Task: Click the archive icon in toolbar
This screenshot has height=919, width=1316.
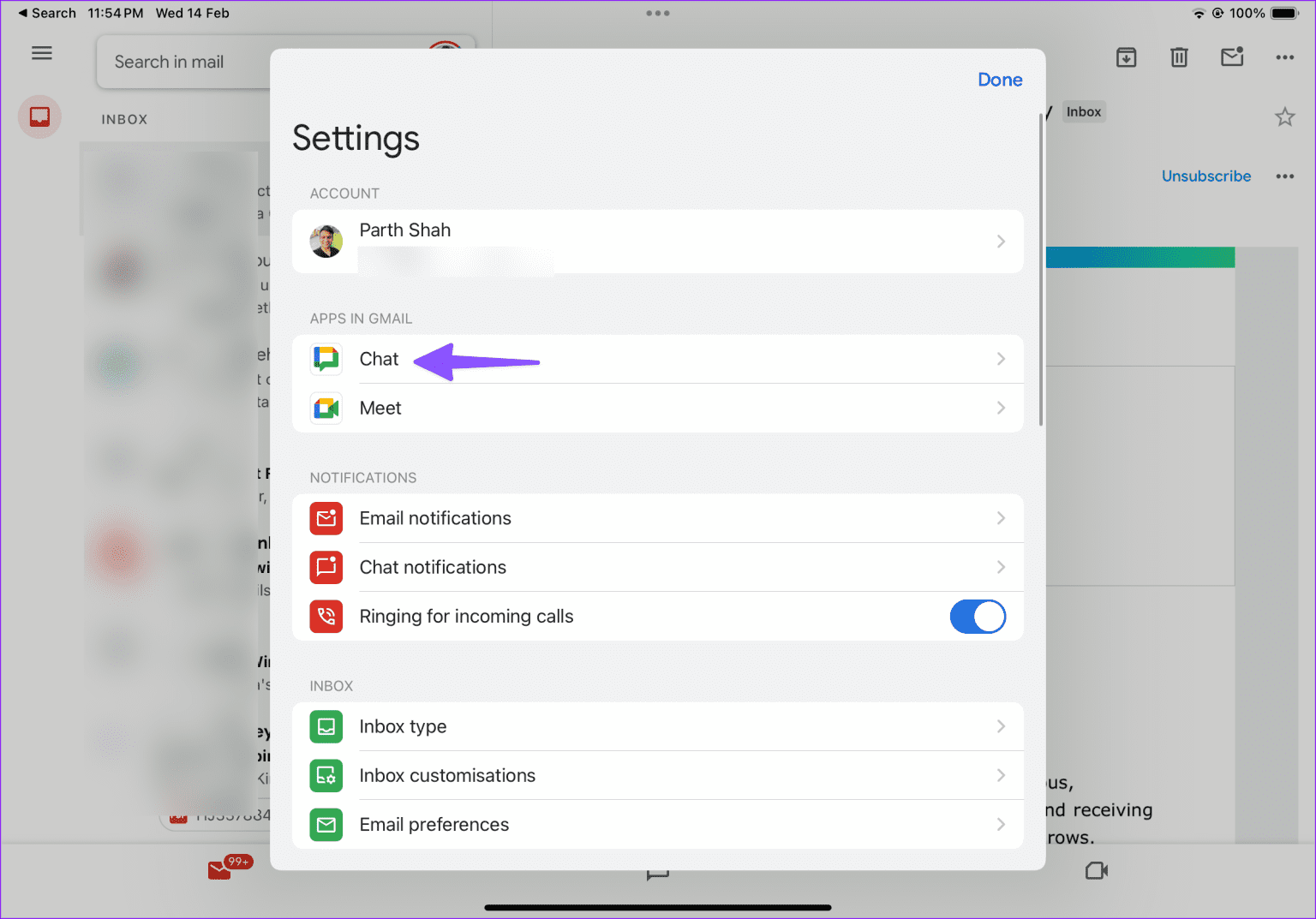Action: click(1127, 57)
